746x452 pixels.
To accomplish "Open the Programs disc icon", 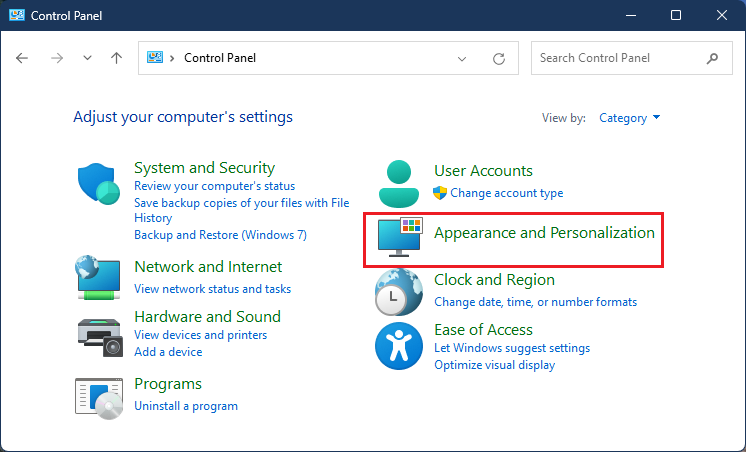I will [99, 398].
